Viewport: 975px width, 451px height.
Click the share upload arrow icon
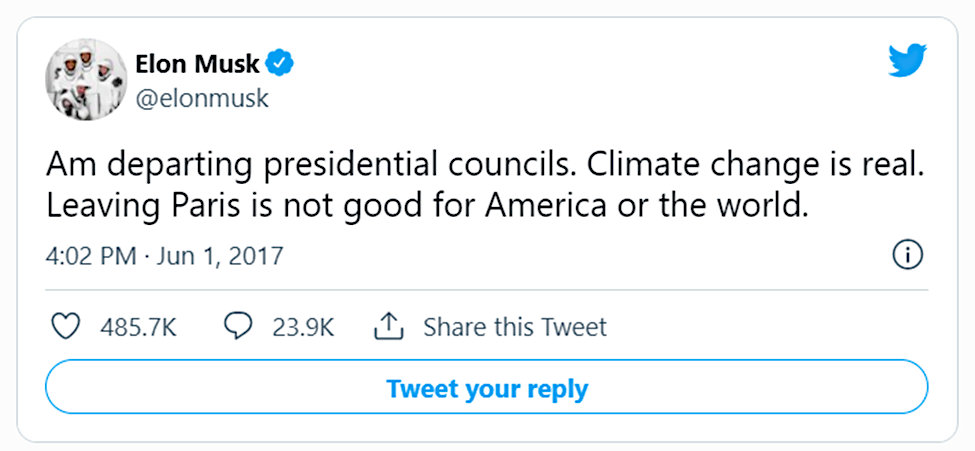click(x=389, y=327)
